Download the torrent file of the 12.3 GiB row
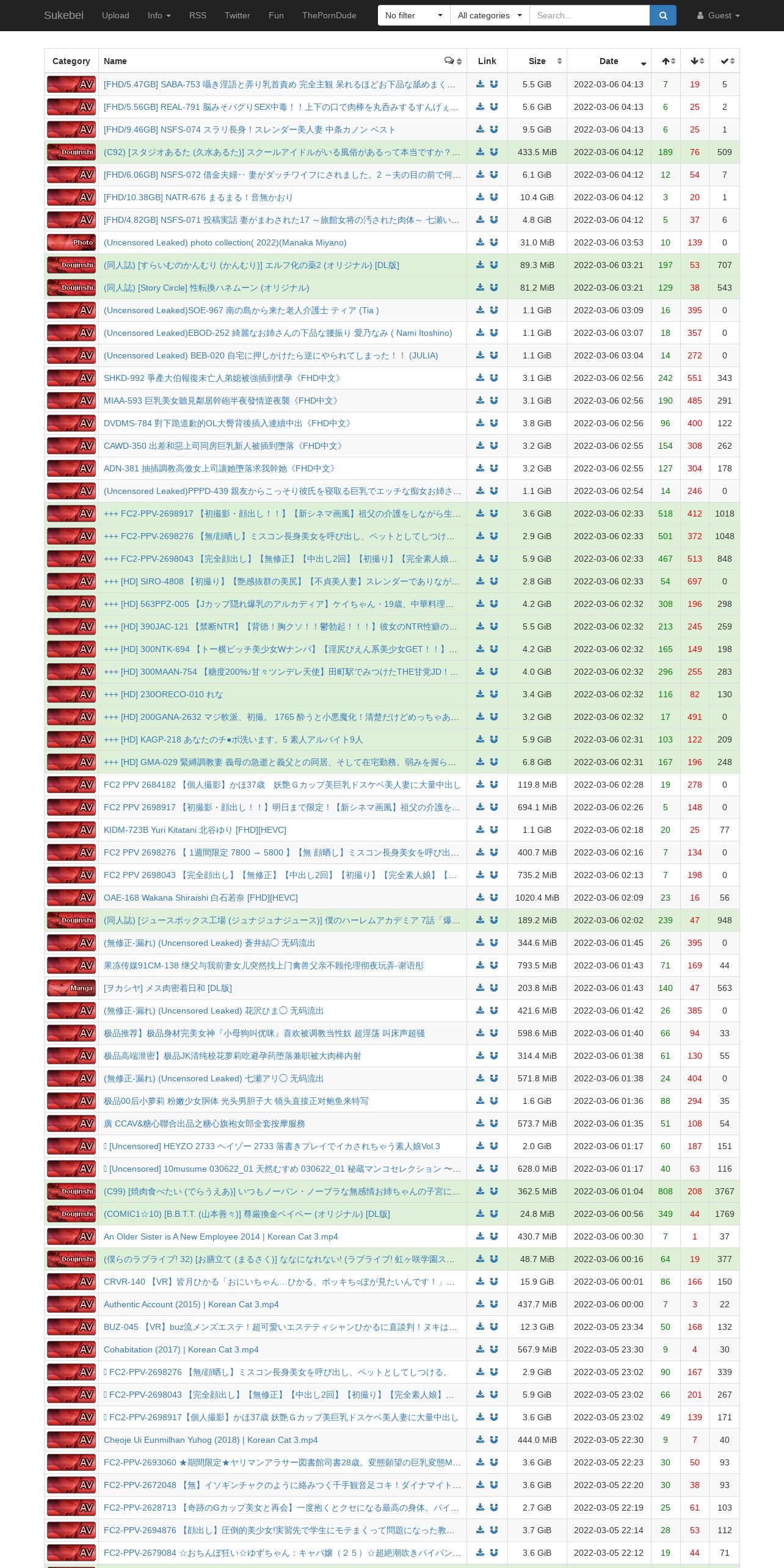The height and width of the screenshot is (1568, 784). tap(480, 1327)
